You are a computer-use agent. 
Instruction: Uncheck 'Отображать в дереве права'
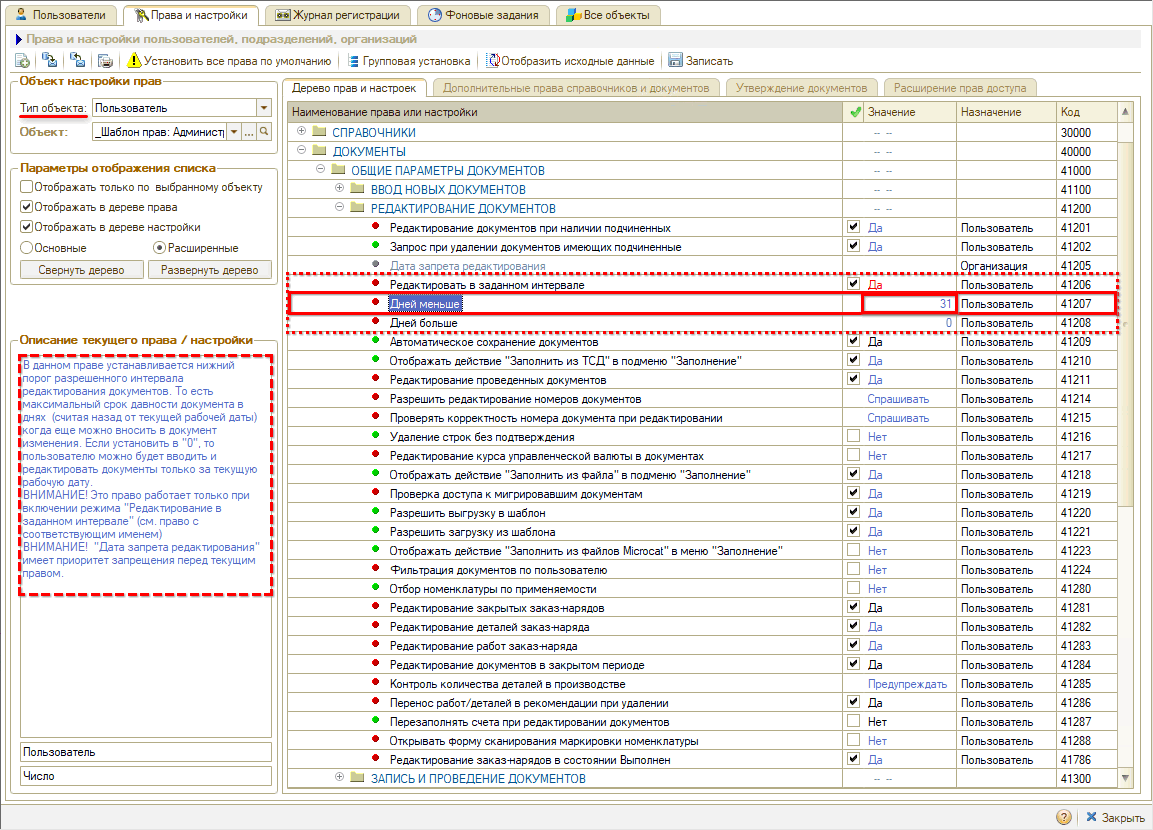click(x=27, y=207)
